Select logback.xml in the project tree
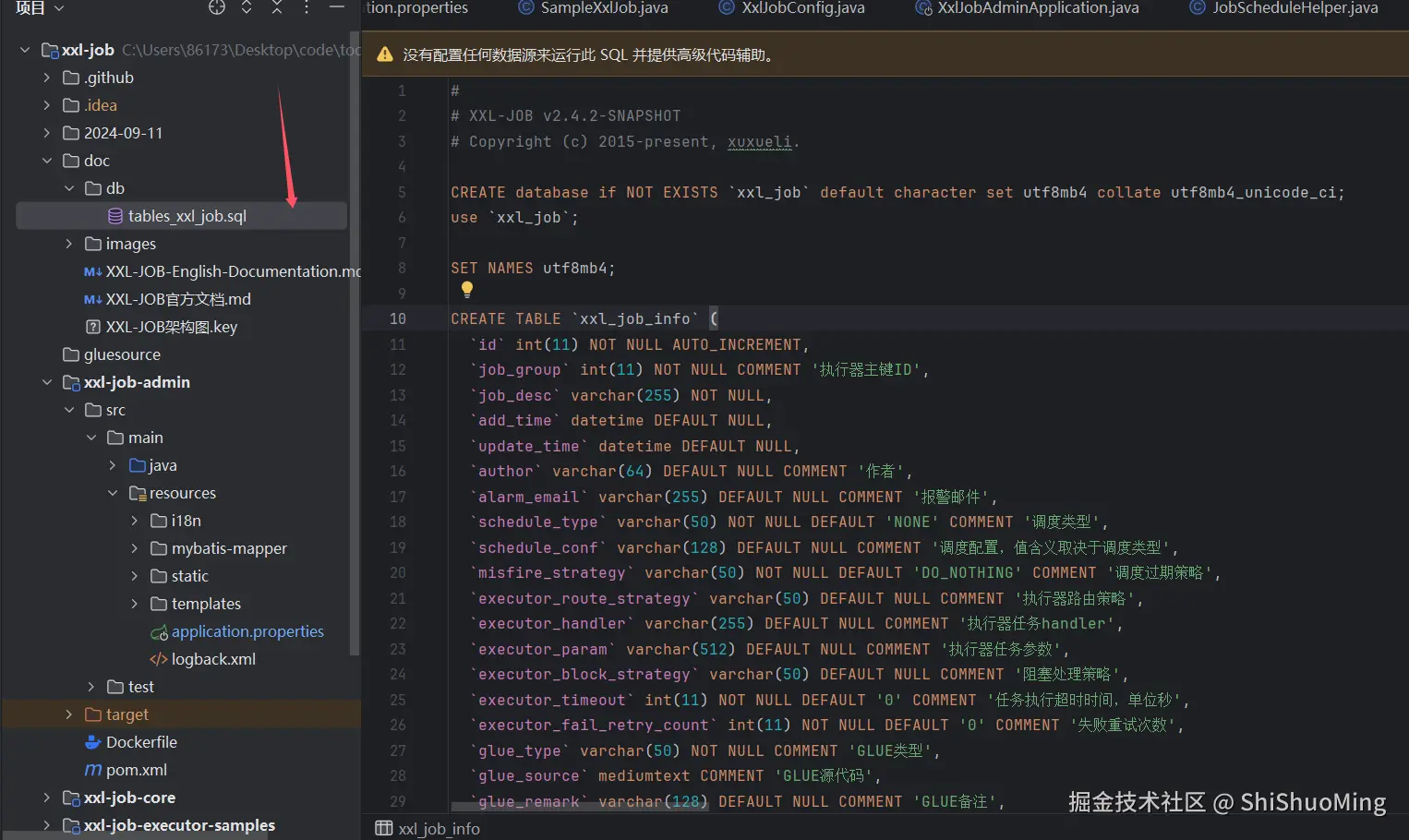The height and width of the screenshot is (840, 1409). [213, 659]
